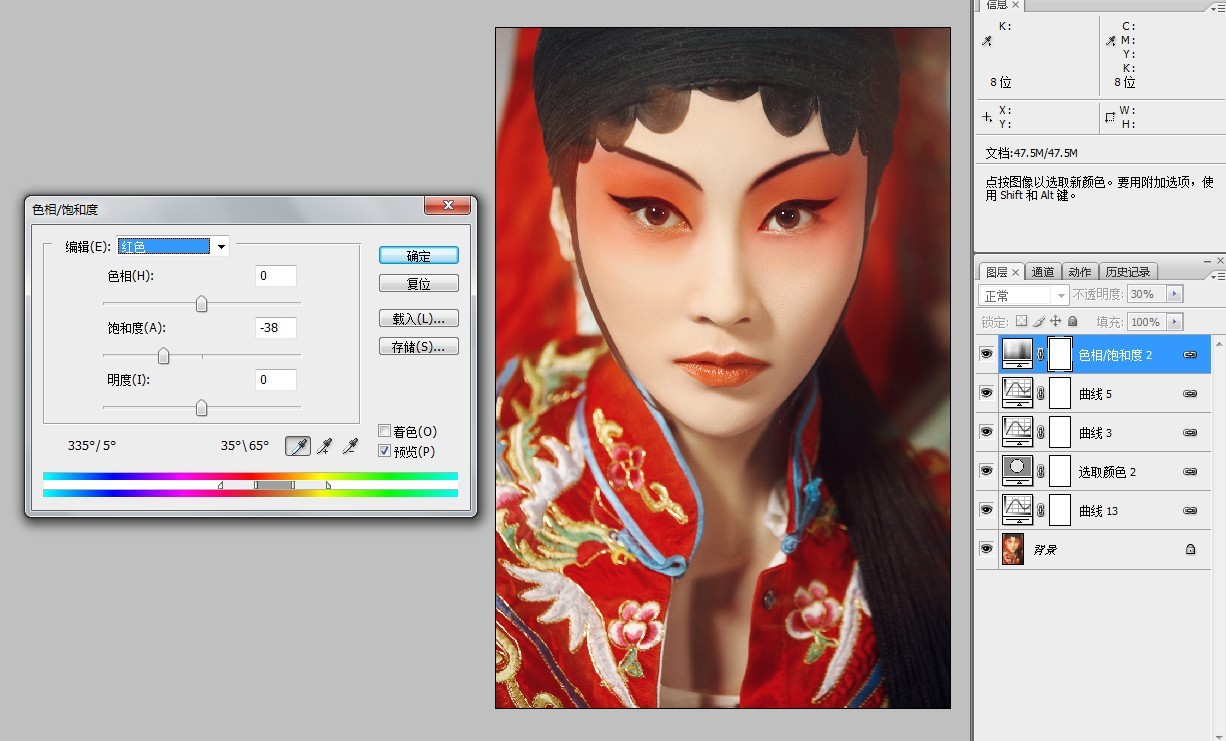Image resolution: width=1226 pixels, height=741 pixels.
Task: Click the link icon on 曲线 13 layer
Action: pos(1190,511)
